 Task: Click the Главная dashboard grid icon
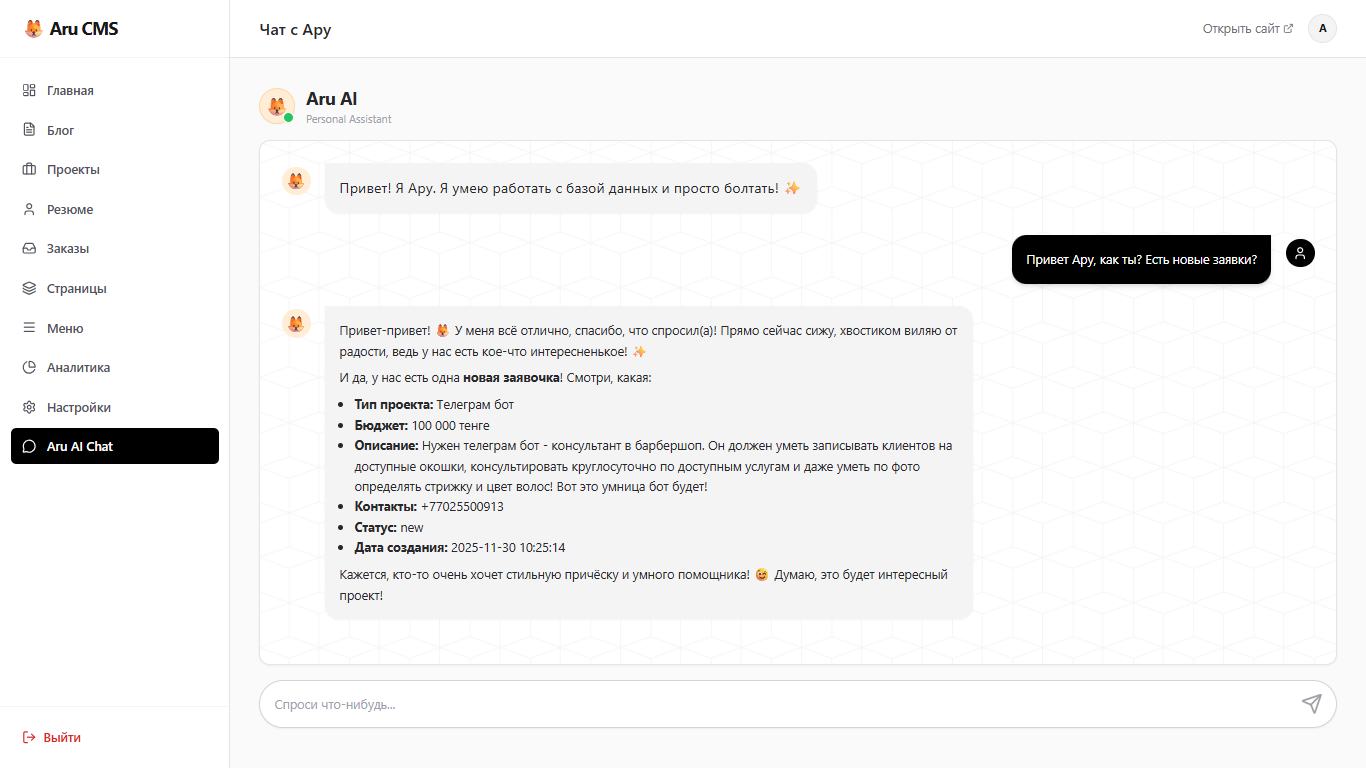coord(29,90)
